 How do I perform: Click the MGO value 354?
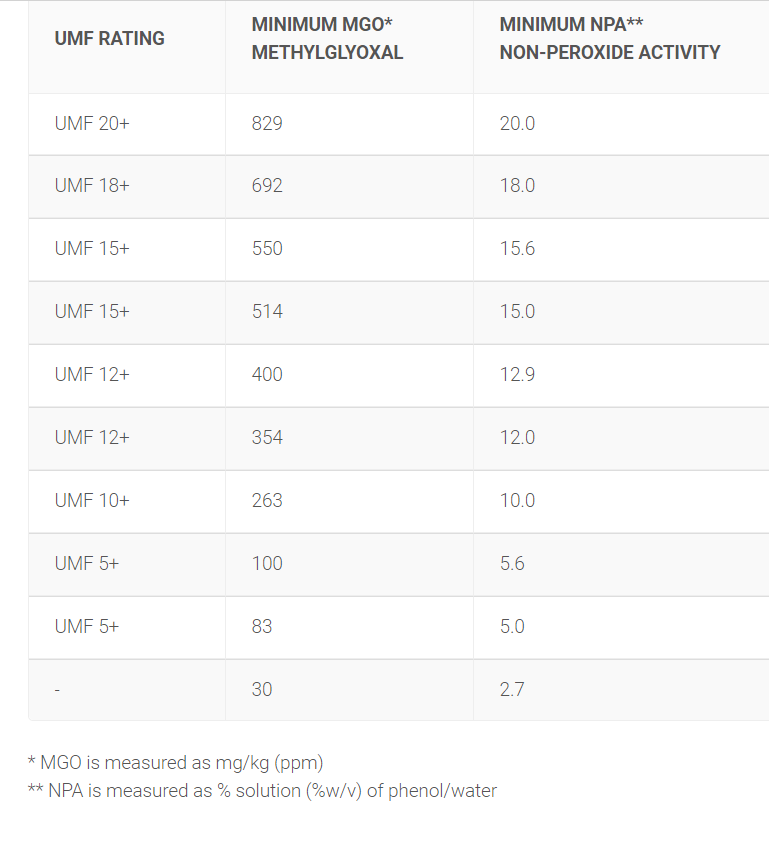point(267,437)
